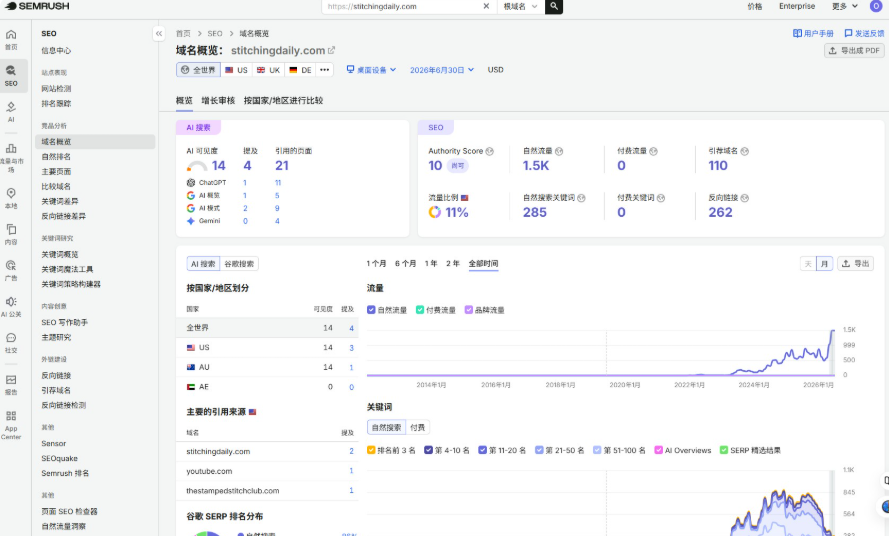The width and height of the screenshot is (889, 536).
Task: Toggle 第 21-50 名 checkbox
Action: (539, 450)
